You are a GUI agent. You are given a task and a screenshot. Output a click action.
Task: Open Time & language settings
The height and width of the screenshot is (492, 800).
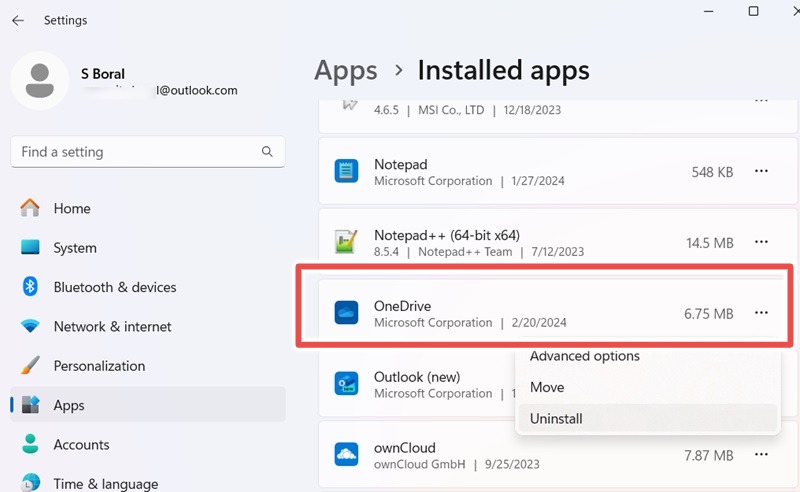pyautogui.click(x=148, y=483)
